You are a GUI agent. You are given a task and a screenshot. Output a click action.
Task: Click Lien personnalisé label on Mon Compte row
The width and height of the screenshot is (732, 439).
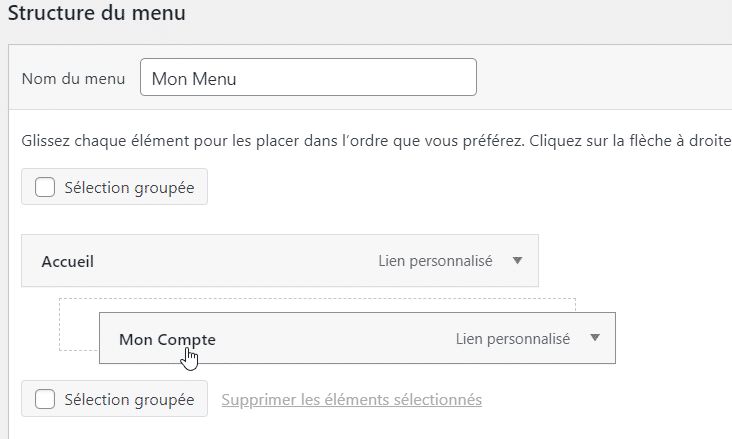coord(512,339)
